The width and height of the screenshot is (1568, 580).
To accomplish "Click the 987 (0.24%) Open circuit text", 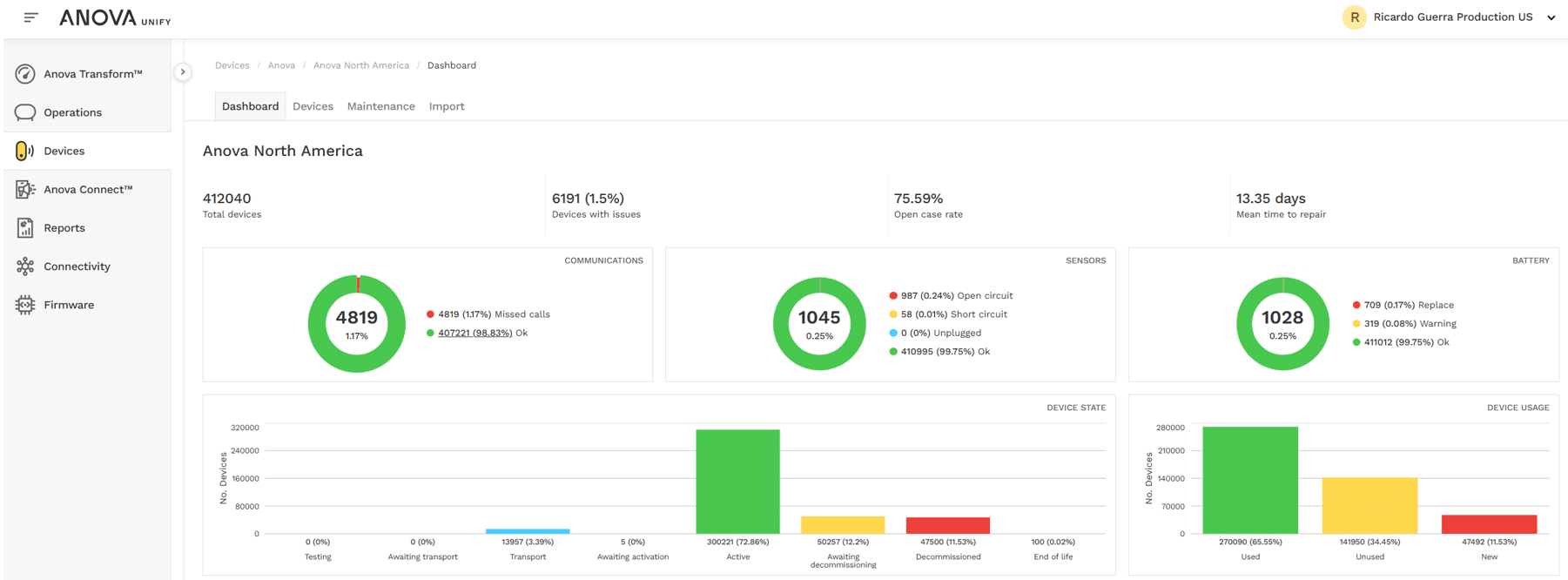I will pyautogui.click(x=957, y=296).
